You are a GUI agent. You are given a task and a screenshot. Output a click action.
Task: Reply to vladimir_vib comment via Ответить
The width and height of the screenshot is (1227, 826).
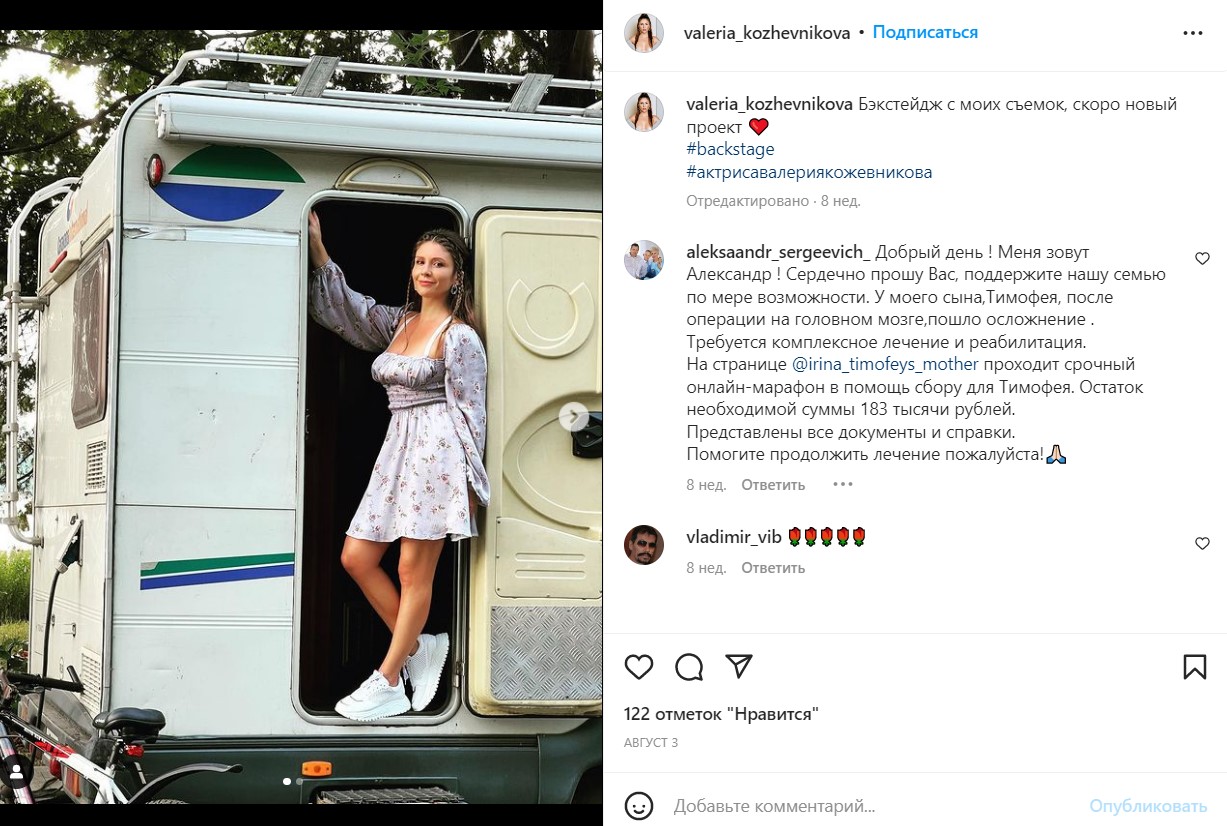coord(773,568)
